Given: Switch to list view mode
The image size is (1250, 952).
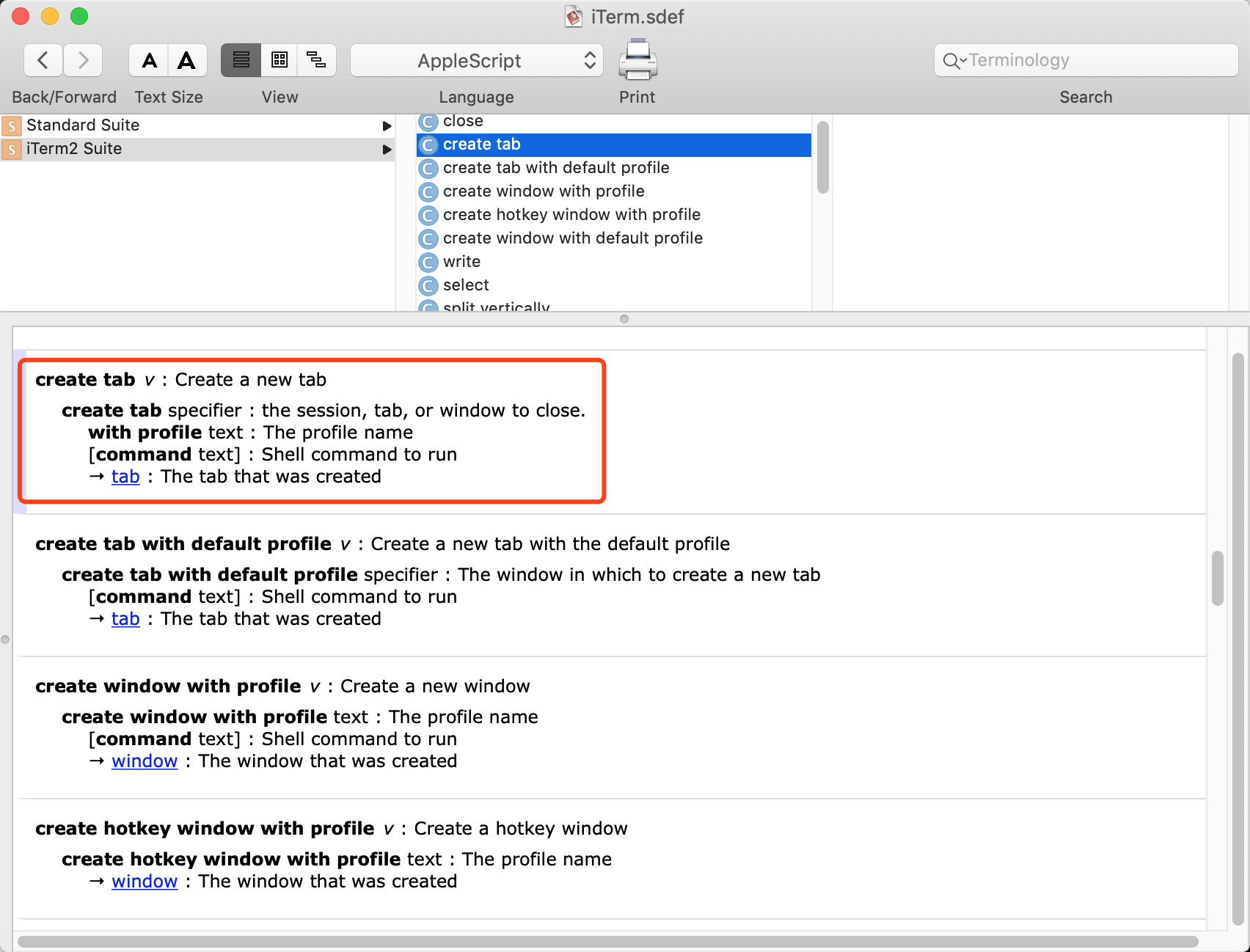Looking at the screenshot, I should 241,60.
